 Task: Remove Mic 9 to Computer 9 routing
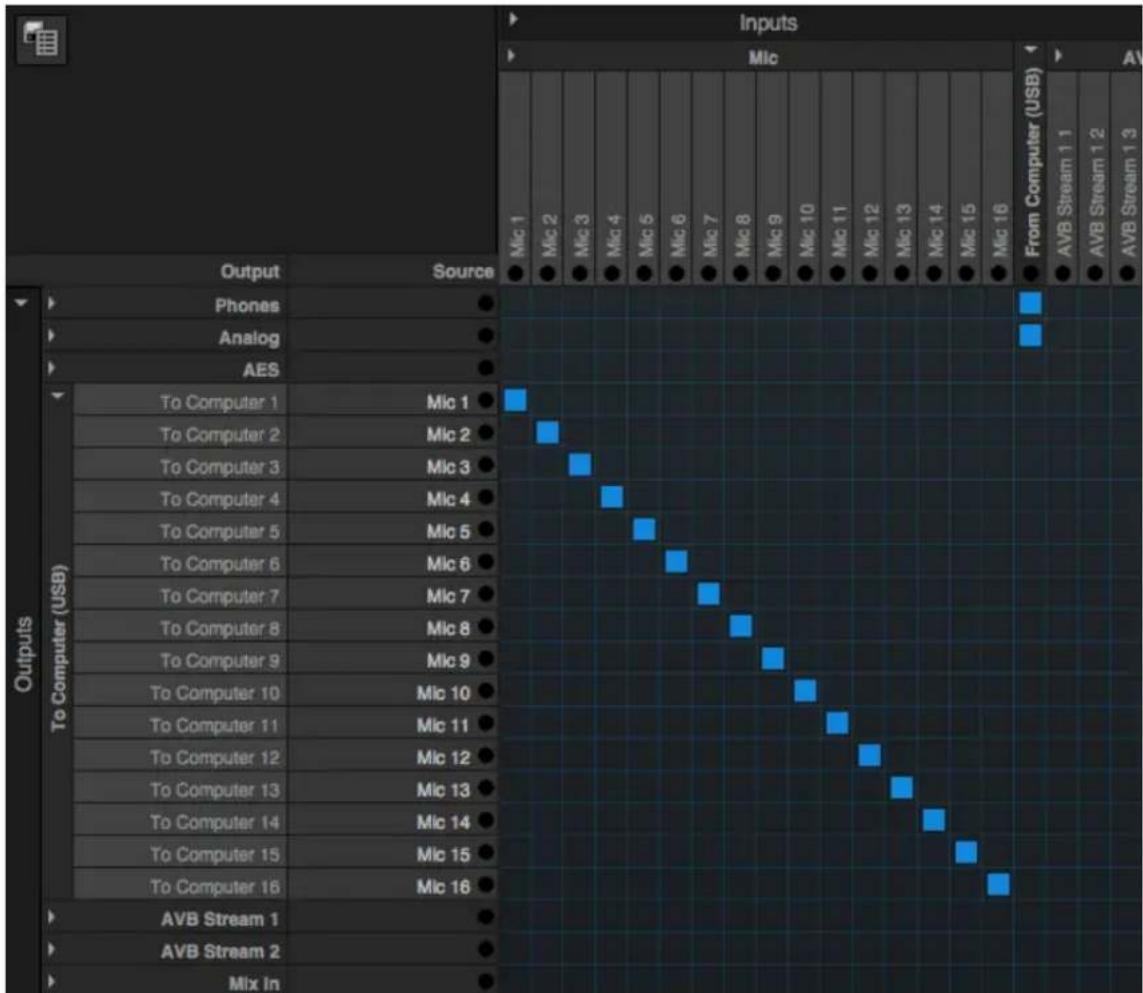pyautogui.click(x=773, y=658)
